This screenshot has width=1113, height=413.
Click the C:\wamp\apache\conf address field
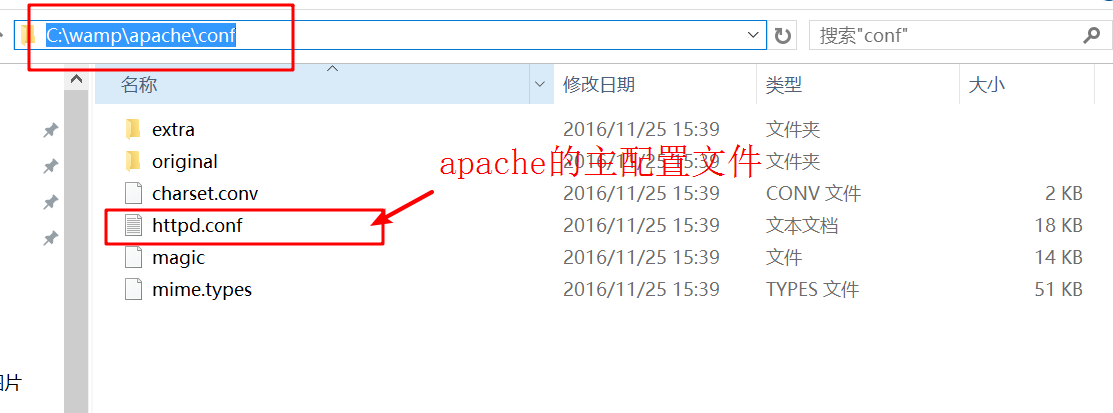(390, 35)
